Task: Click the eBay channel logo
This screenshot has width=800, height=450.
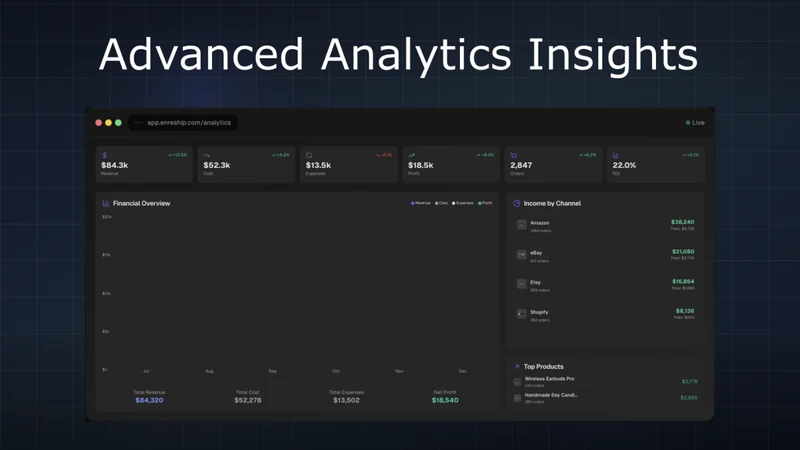Action: pyautogui.click(x=521, y=254)
